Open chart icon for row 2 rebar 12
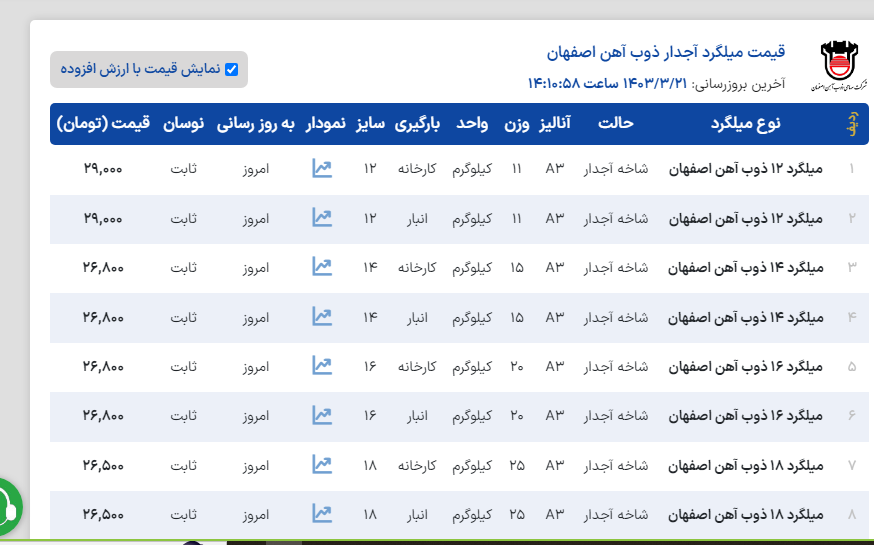 coord(321,217)
